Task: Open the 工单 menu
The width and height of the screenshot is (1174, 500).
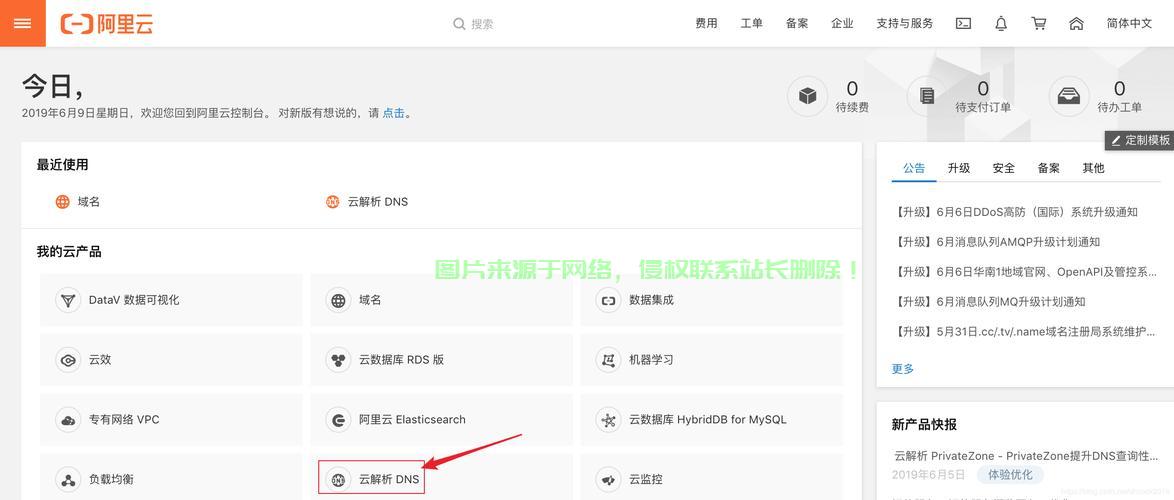Action: click(752, 23)
